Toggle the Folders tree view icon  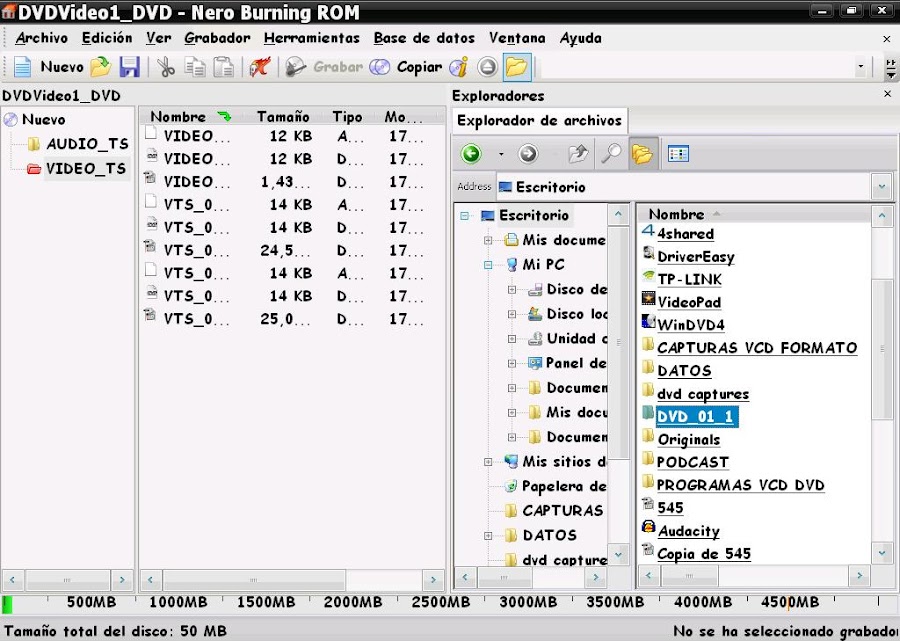click(643, 154)
